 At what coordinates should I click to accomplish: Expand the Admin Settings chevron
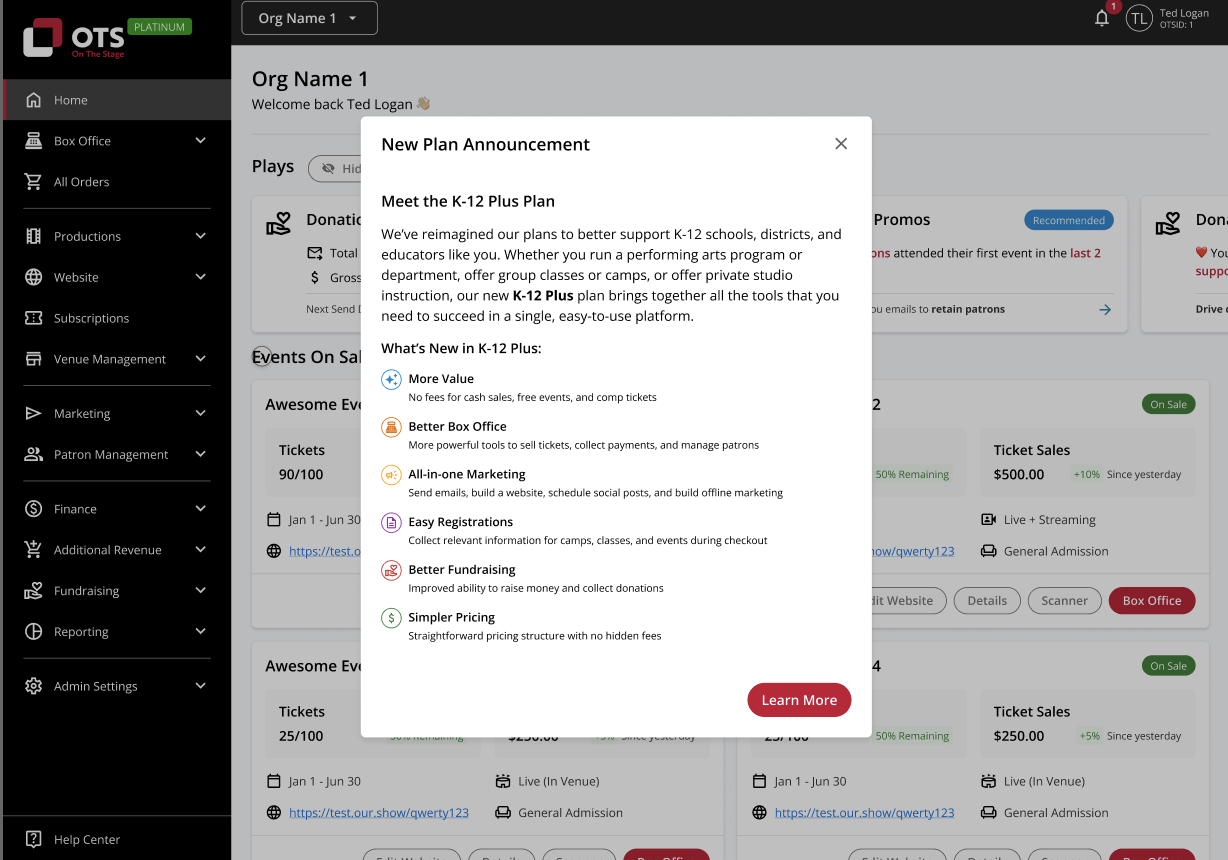click(x=200, y=686)
